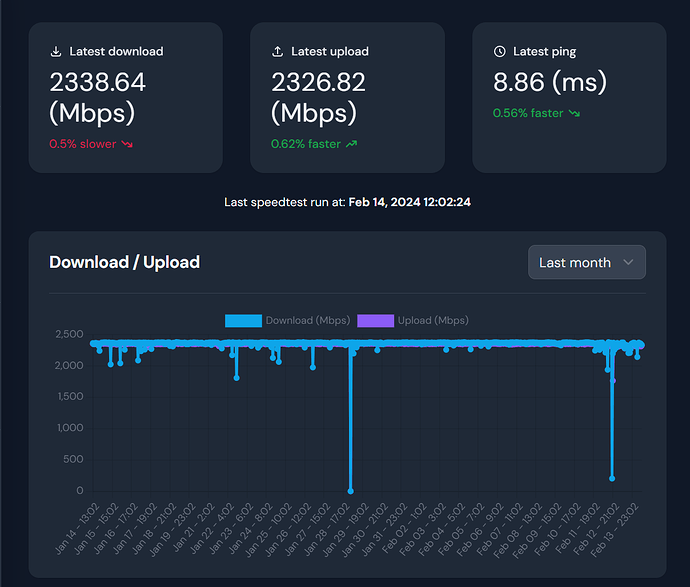Click the Download / Upload chart heading
The width and height of the screenshot is (690, 587).
pyautogui.click(x=124, y=262)
